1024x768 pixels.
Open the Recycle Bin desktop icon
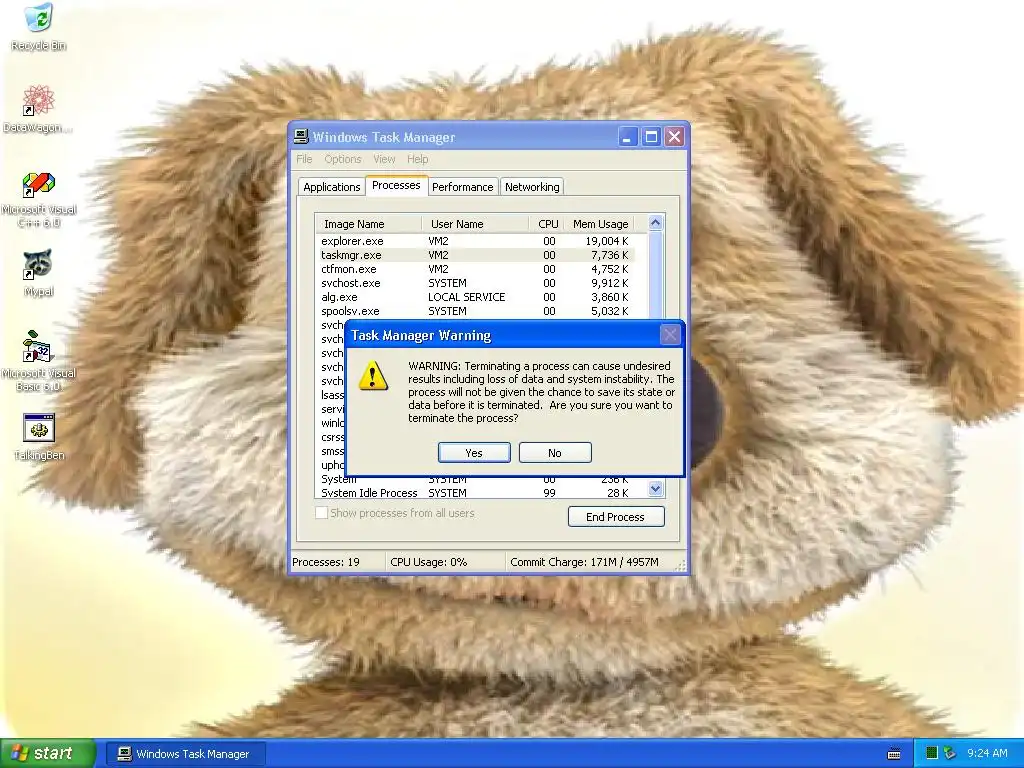coord(39,27)
